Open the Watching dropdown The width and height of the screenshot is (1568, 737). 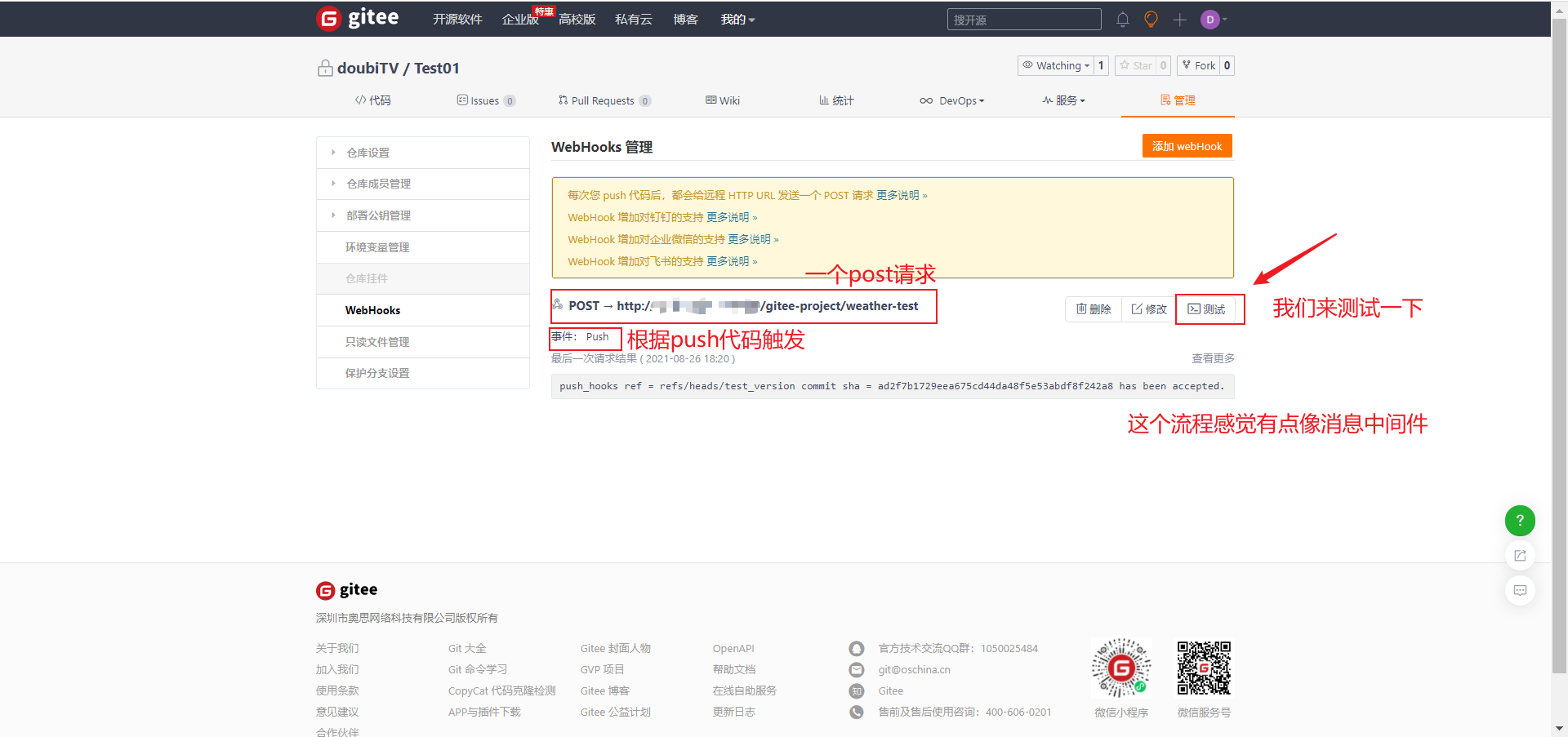pos(1056,65)
